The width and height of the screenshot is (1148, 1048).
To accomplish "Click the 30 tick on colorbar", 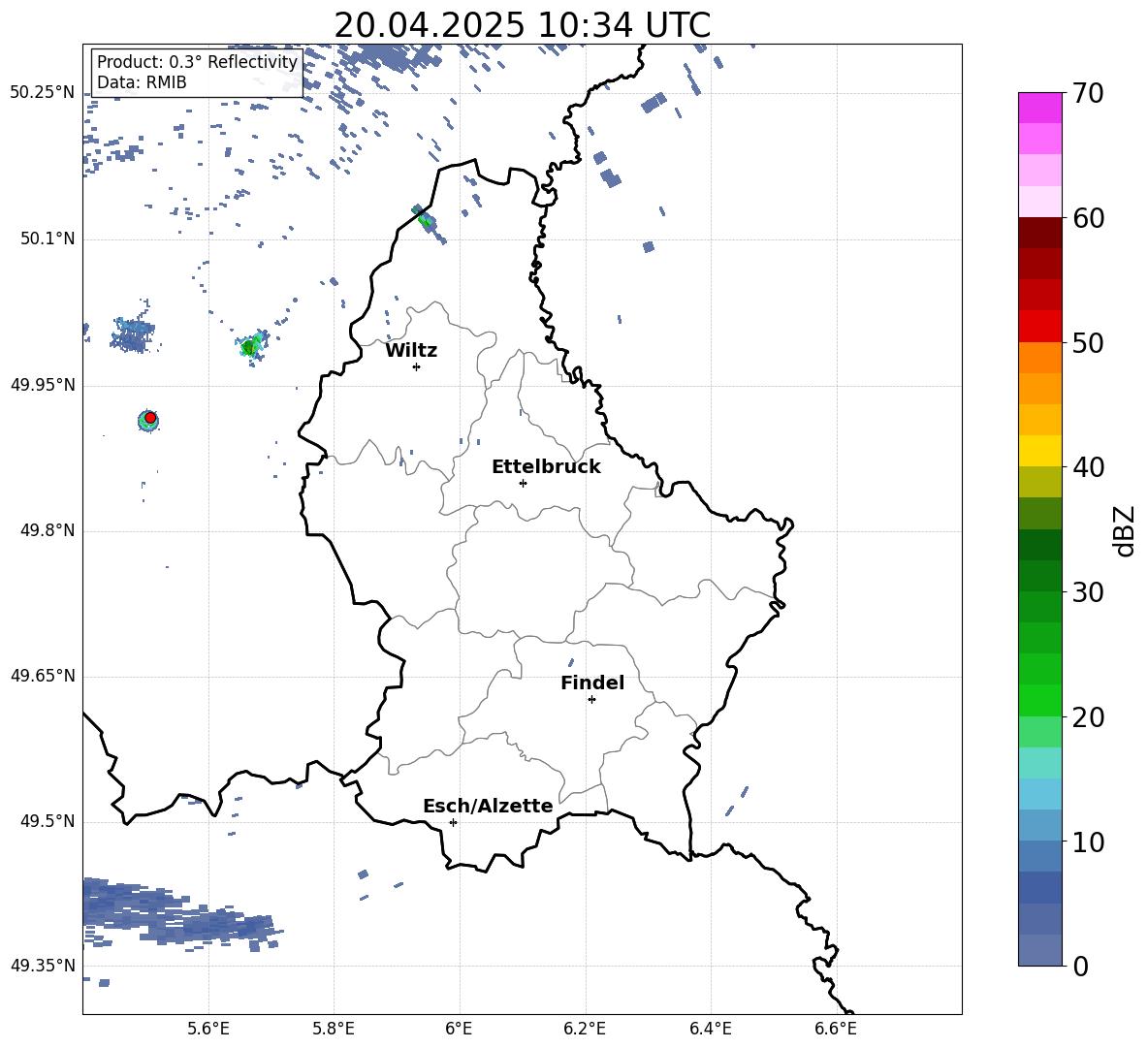I will click(1088, 592).
